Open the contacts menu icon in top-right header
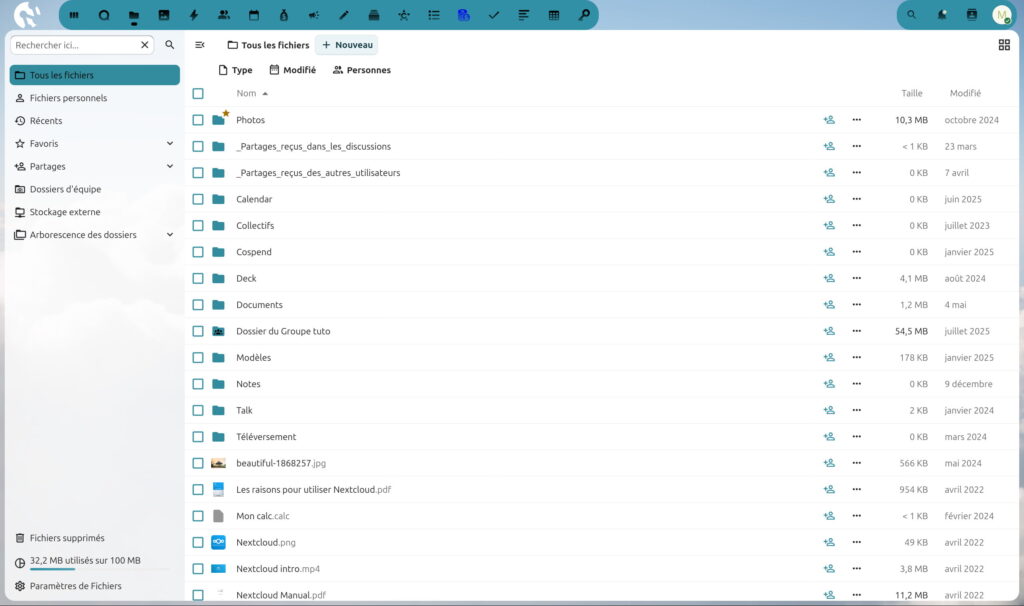1024x606 pixels. 972,15
